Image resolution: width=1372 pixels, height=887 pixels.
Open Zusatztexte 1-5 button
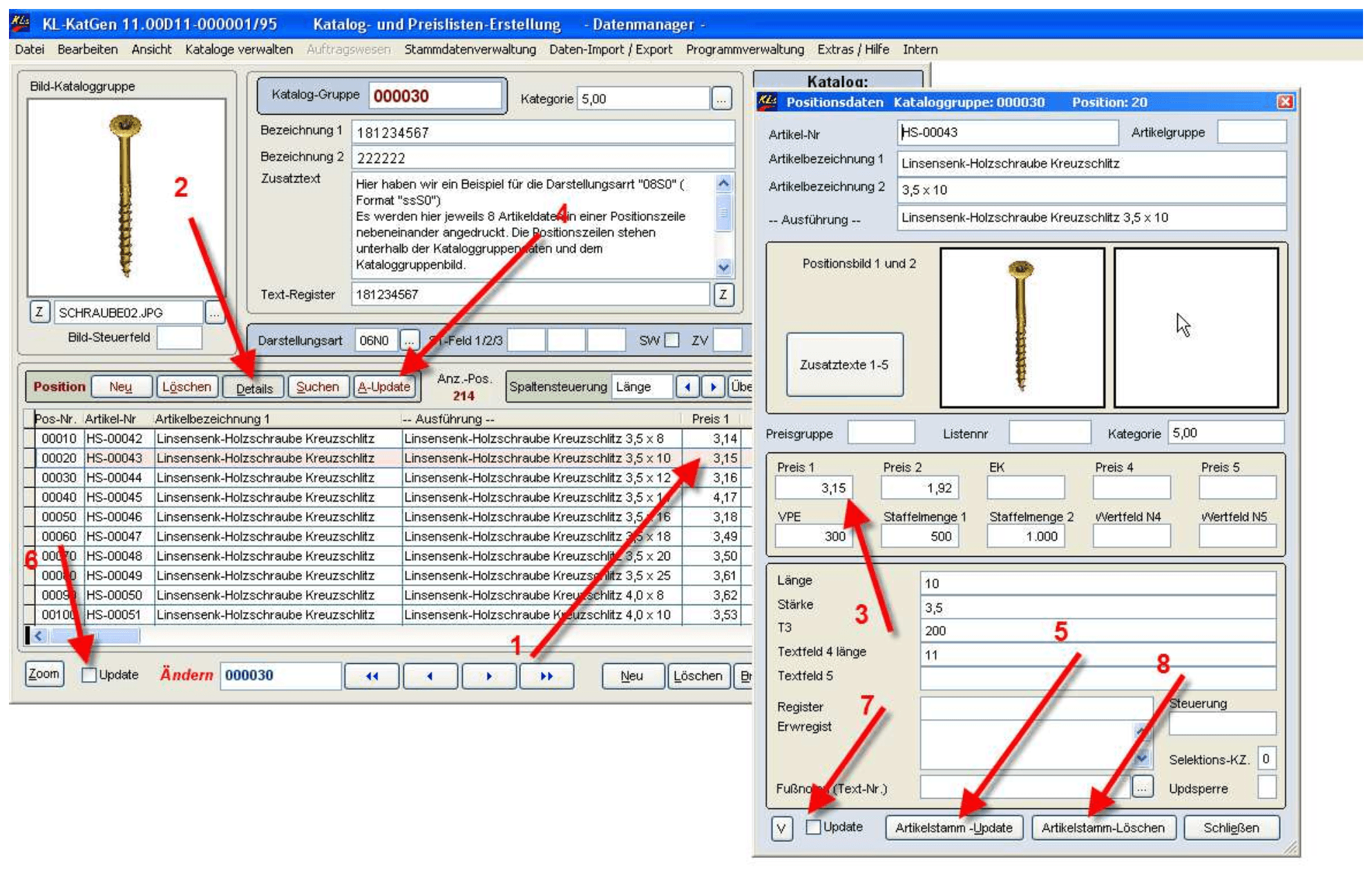click(844, 365)
